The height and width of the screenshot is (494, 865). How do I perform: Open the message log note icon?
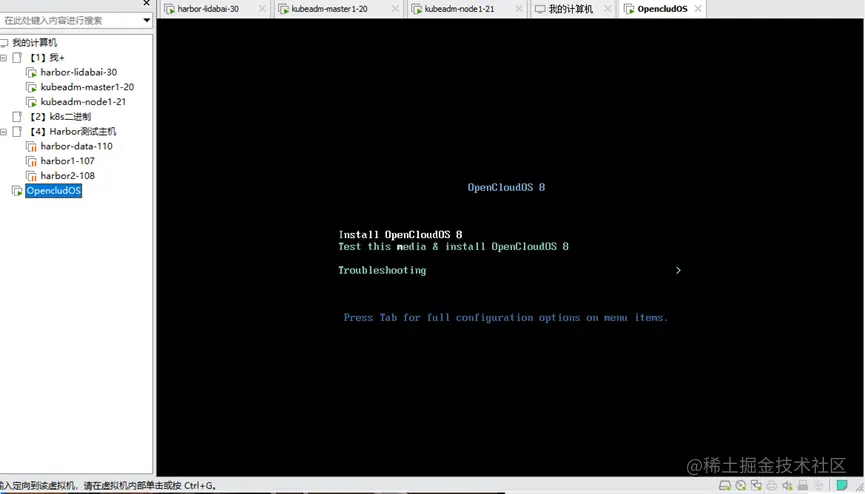[842, 485]
